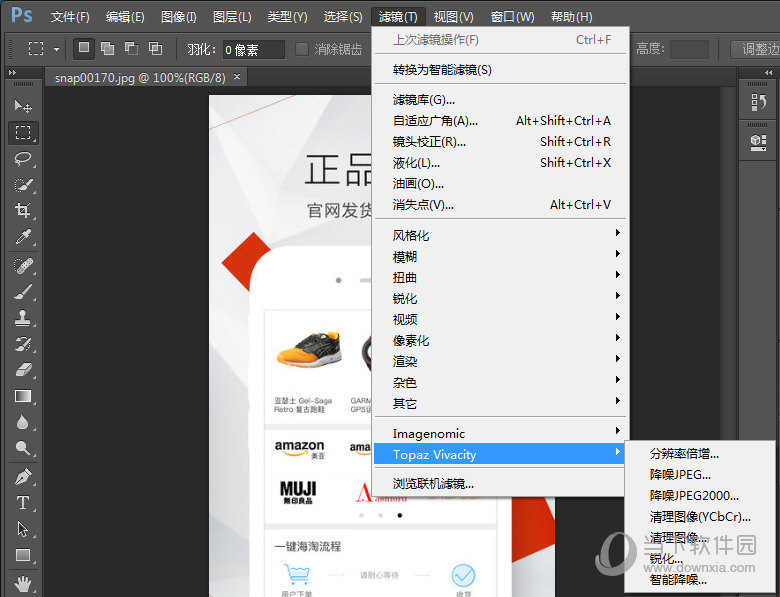The height and width of the screenshot is (597, 780).
Task: Select the Dodge tool
Action: coord(23,448)
